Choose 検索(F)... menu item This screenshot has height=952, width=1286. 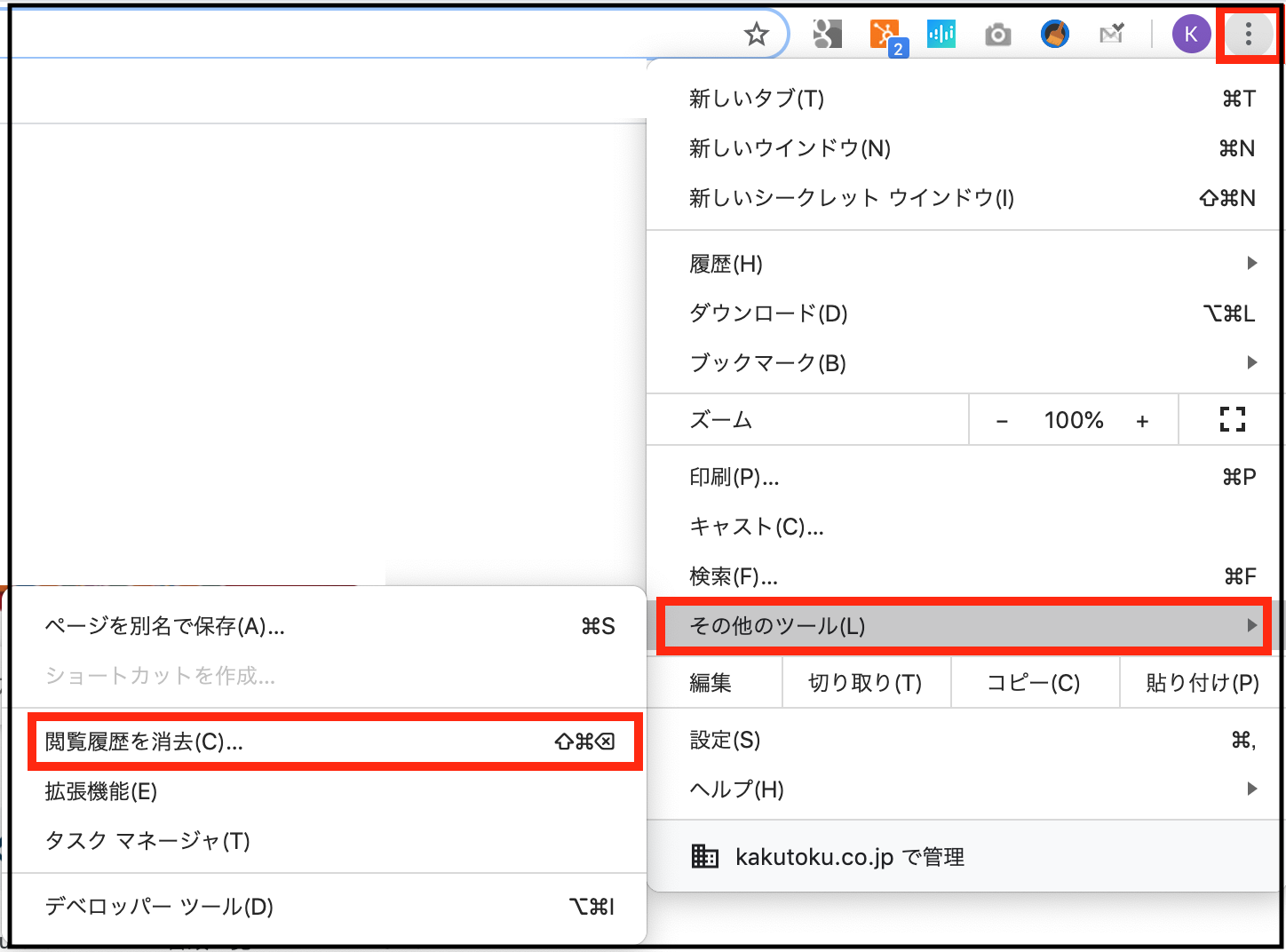(x=965, y=576)
